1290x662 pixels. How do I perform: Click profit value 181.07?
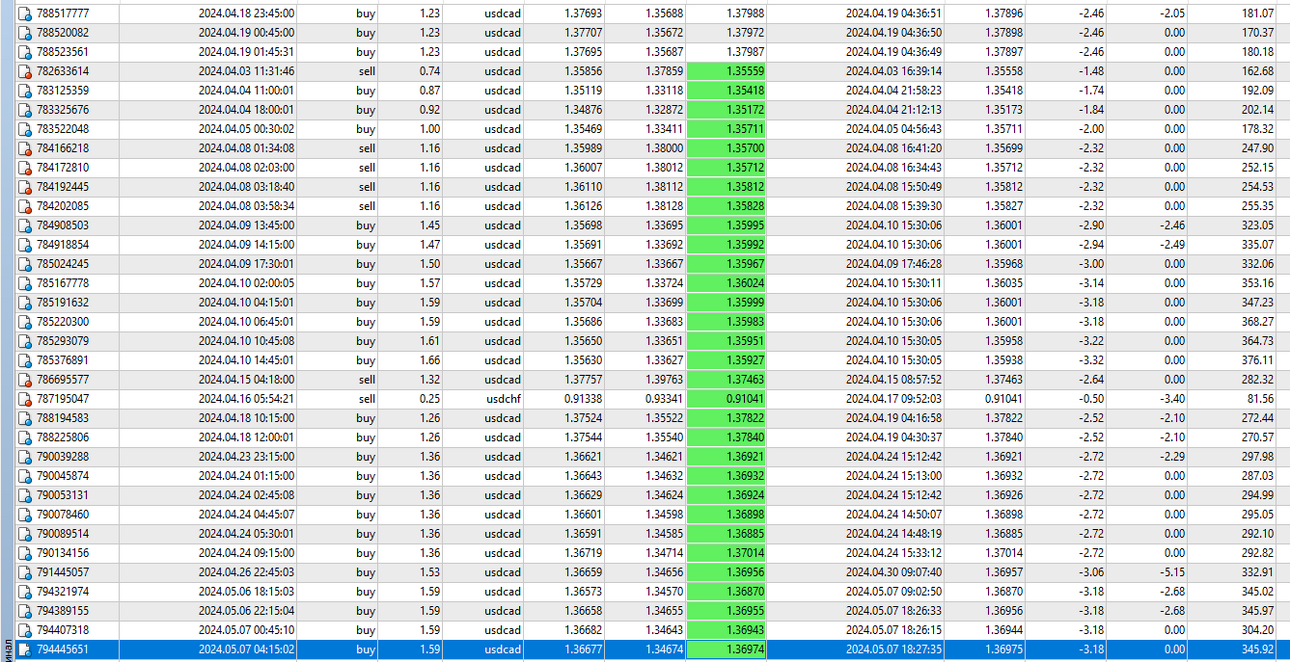(x=1257, y=13)
